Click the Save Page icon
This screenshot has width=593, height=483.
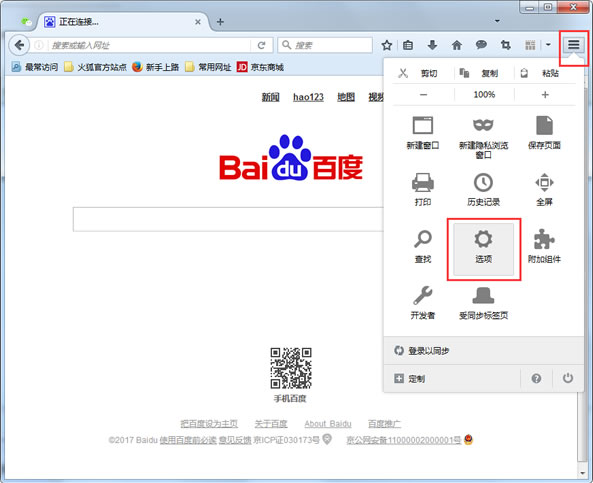pos(544,125)
